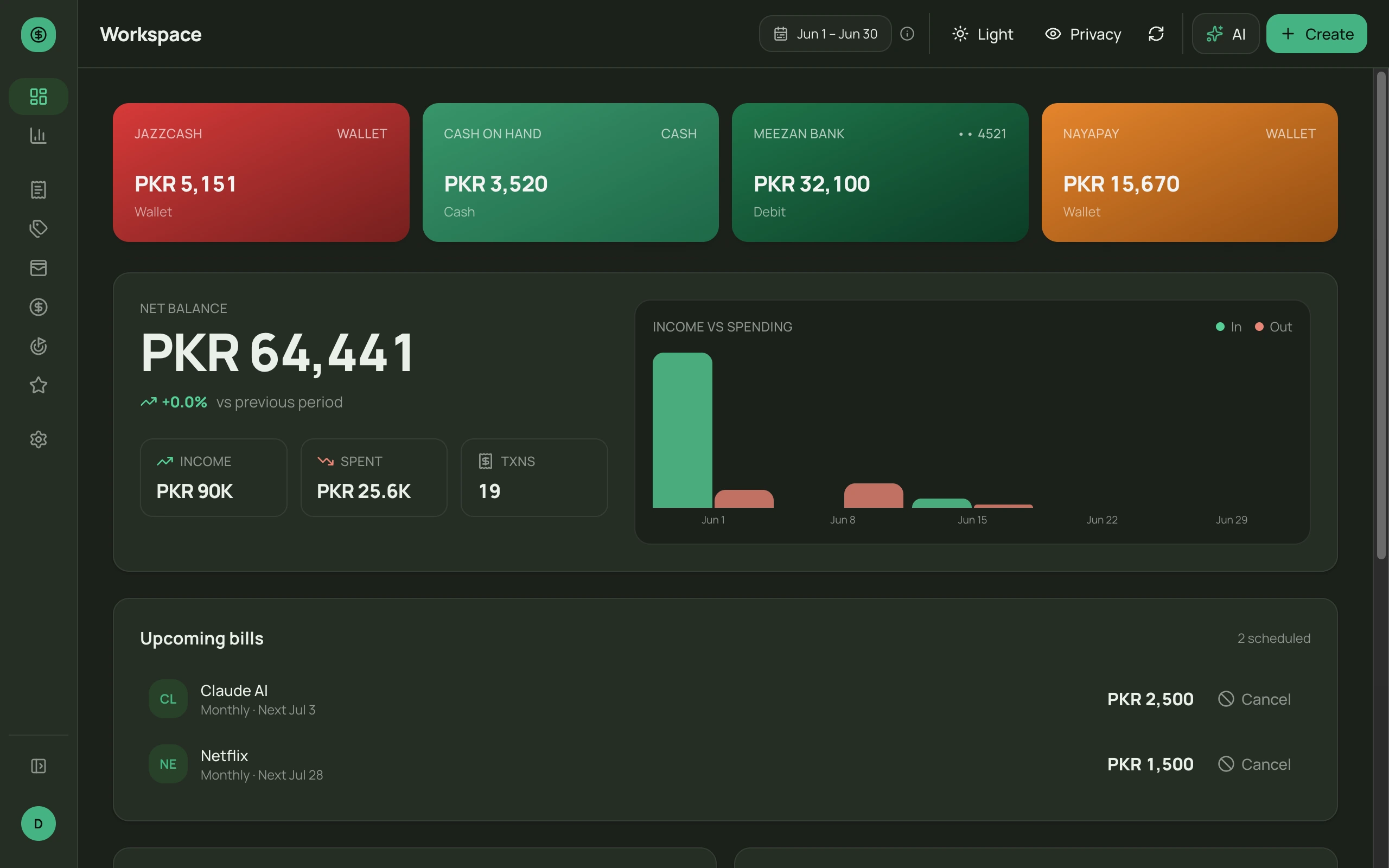This screenshot has width=1389, height=868.
Task: Open the transactions receipt sidebar icon
Action: (x=39, y=189)
